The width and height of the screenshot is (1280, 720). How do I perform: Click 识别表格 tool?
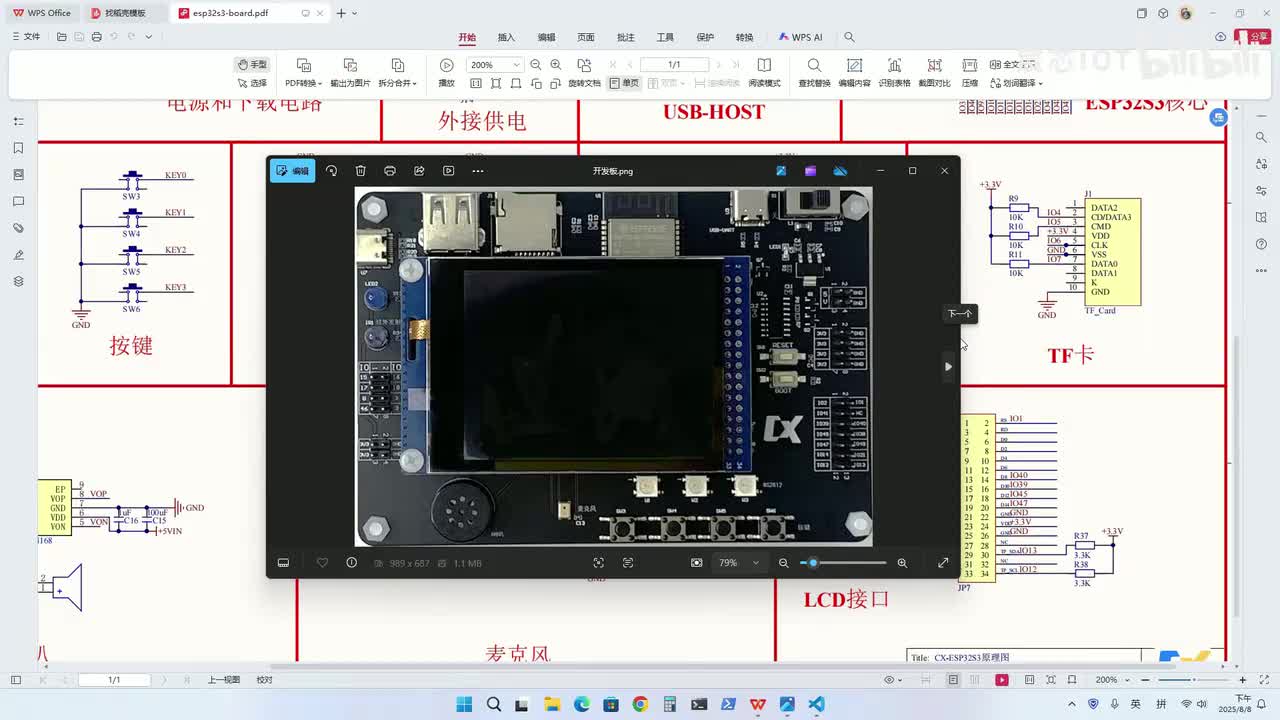[x=894, y=73]
